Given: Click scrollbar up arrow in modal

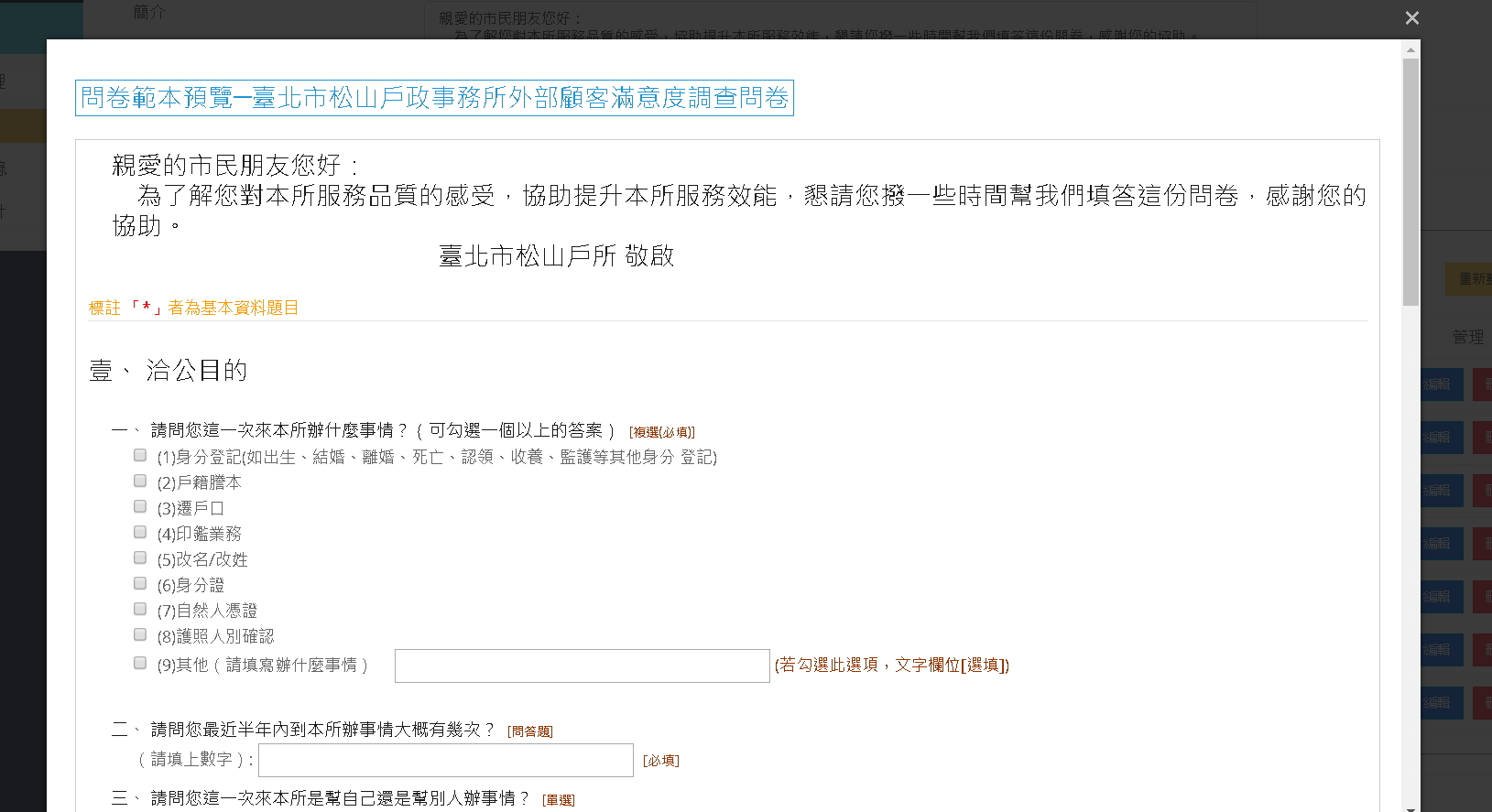Looking at the screenshot, I should click(1410, 49).
